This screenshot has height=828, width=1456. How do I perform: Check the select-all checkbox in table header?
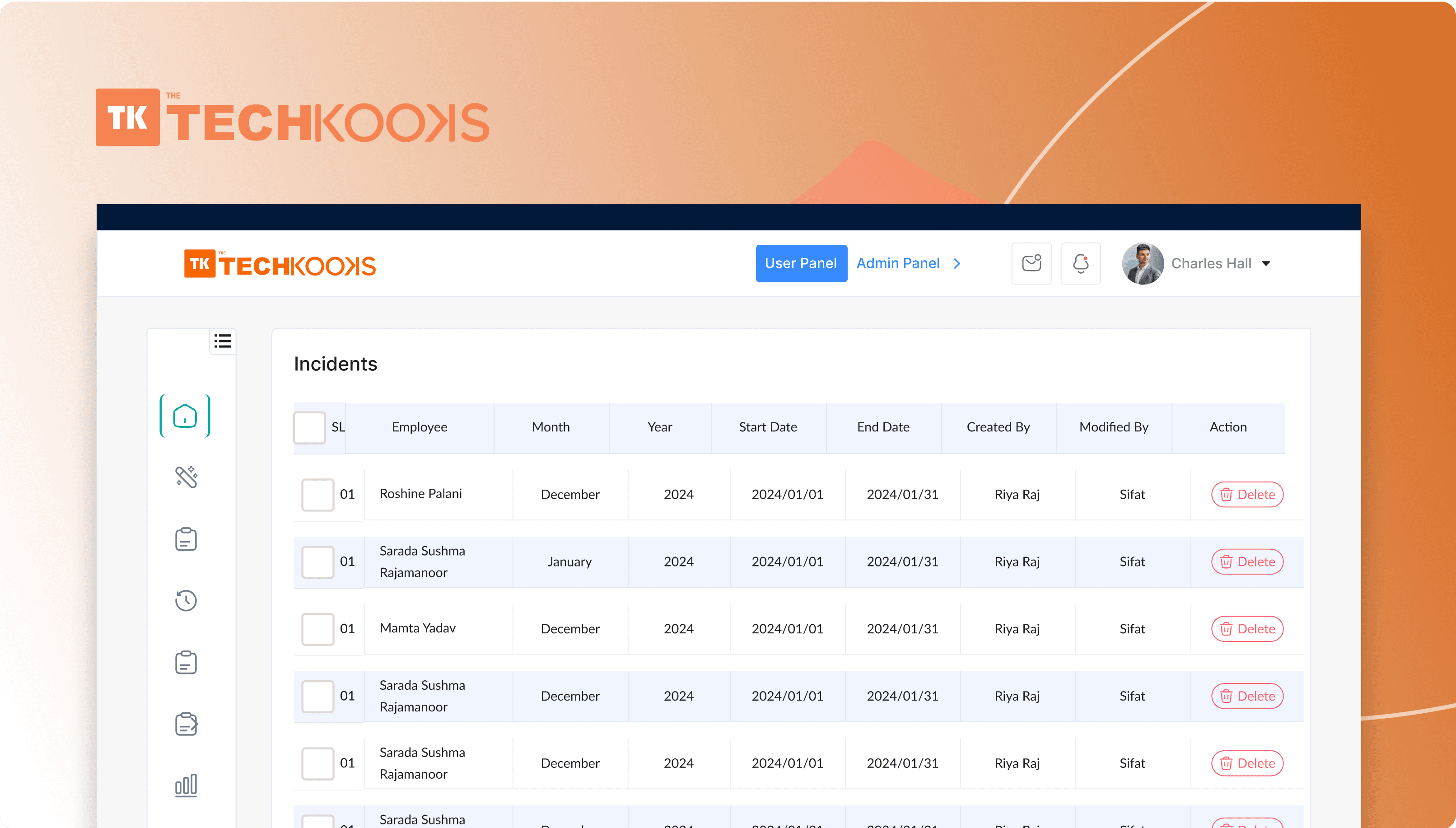click(309, 427)
